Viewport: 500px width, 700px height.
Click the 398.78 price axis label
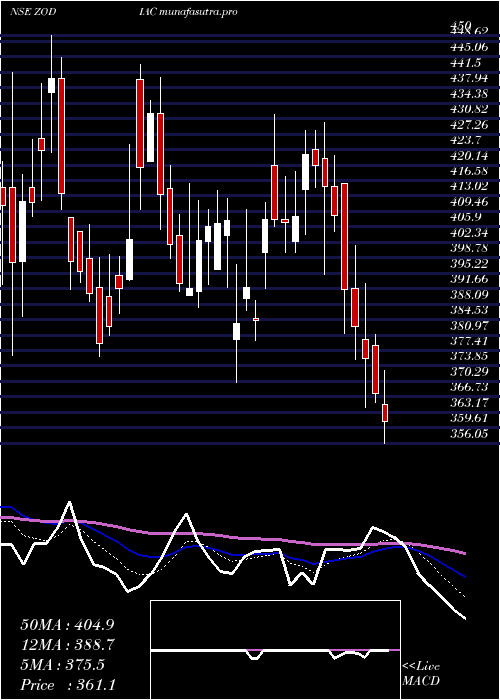pyautogui.click(x=468, y=248)
